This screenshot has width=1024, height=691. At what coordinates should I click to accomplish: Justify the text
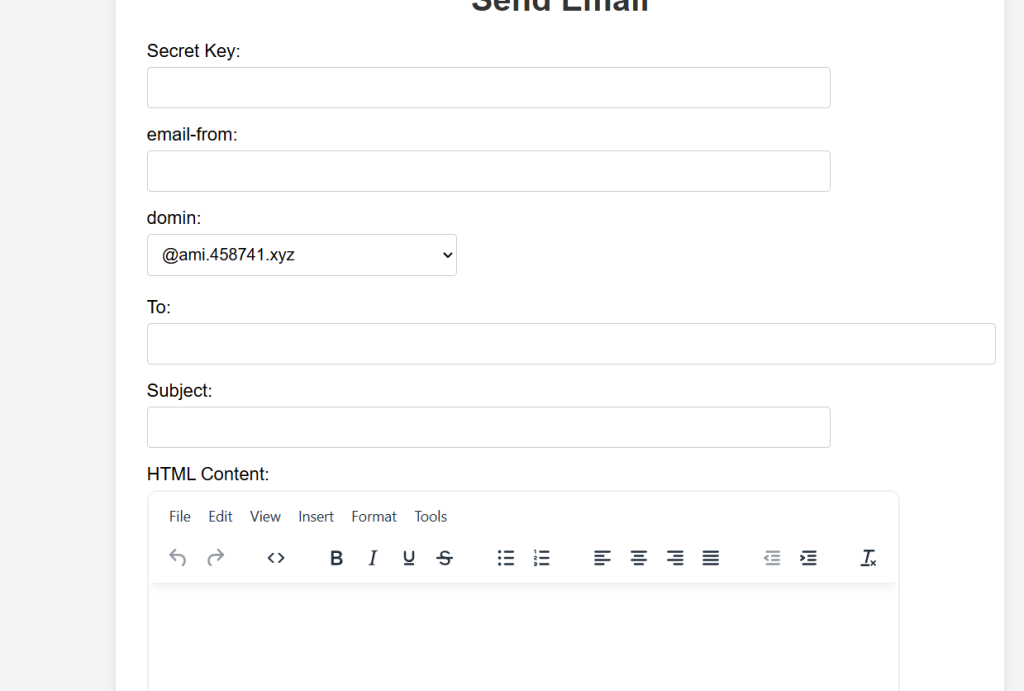pyautogui.click(x=711, y=558)
